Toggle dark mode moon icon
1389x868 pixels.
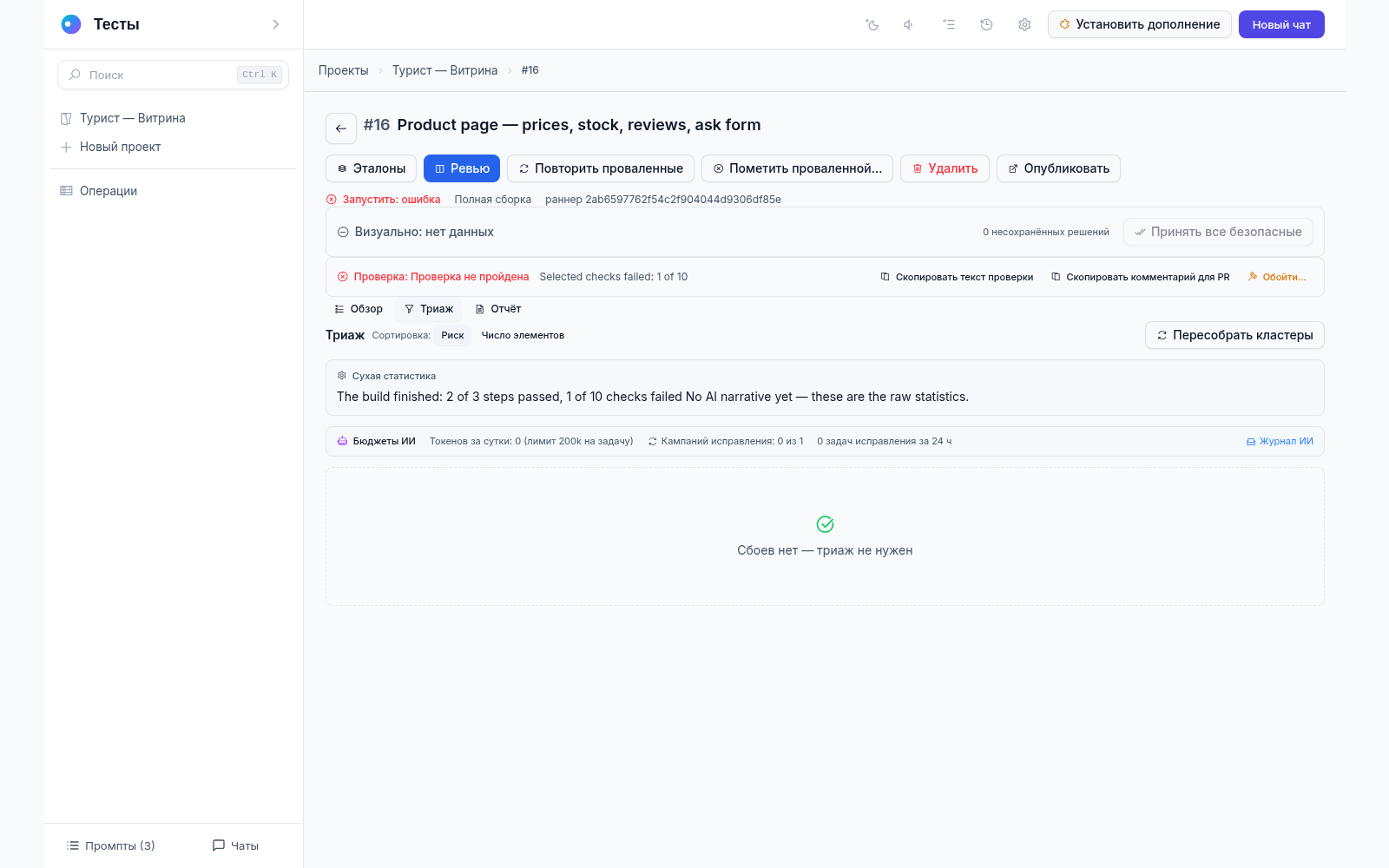872,24
